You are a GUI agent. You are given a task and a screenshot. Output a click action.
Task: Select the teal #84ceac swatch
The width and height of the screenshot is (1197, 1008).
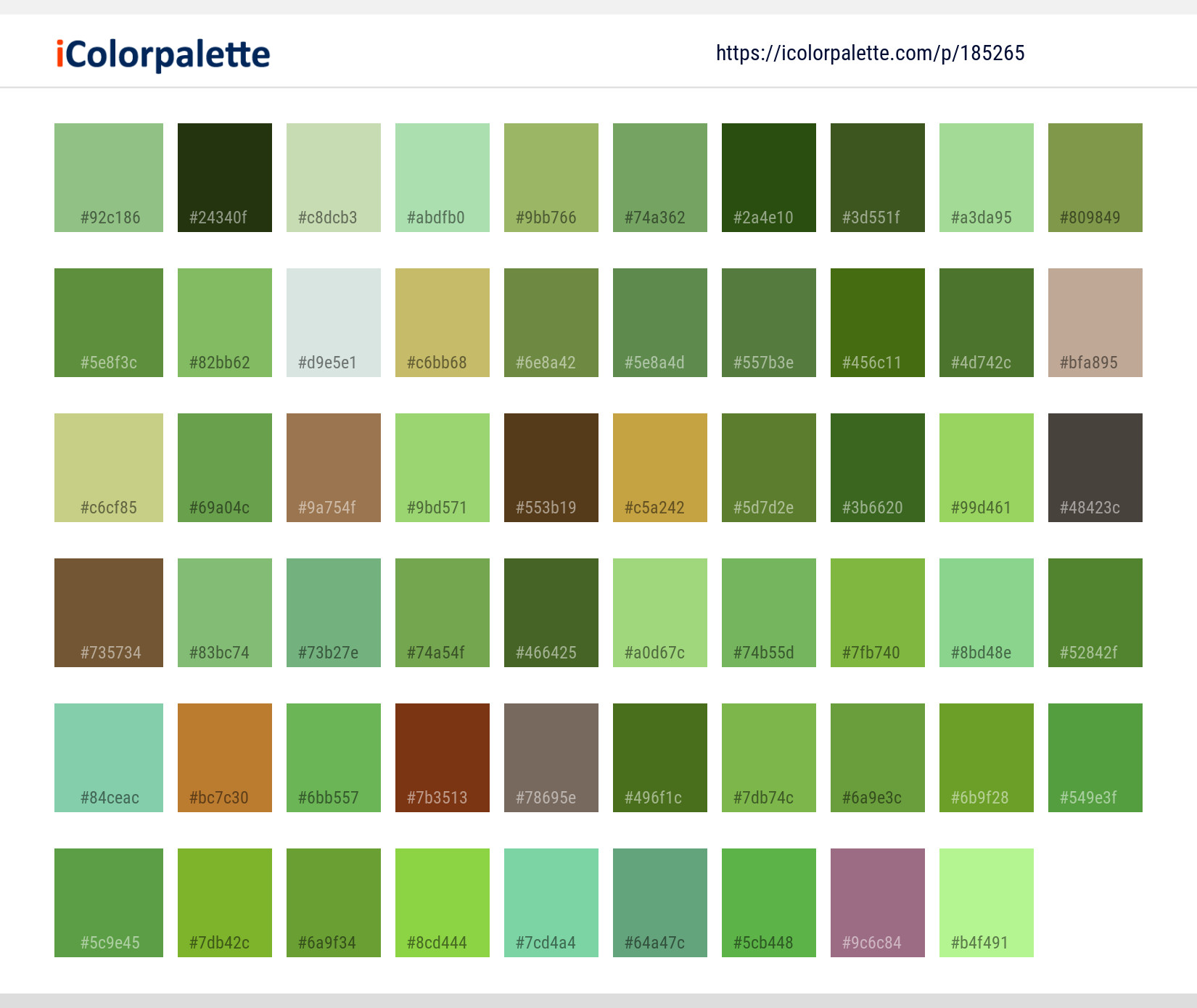click(109, 758)
